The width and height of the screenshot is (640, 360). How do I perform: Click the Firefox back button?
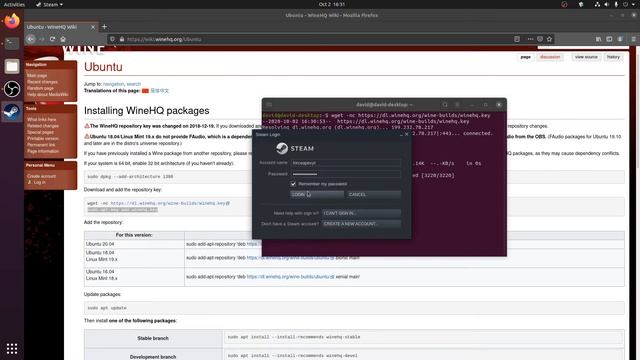pos(31,39)
